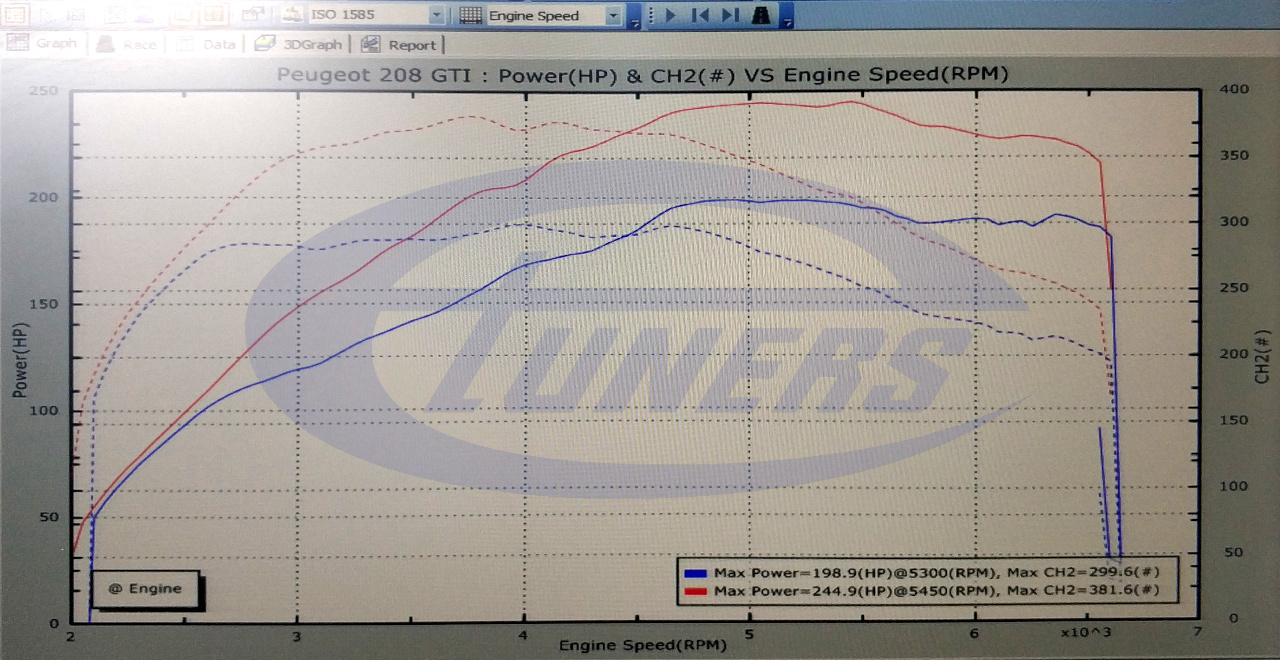Open the 3DGraph tab
This screenshot has height=660, width=1280.
coord(298,45)
